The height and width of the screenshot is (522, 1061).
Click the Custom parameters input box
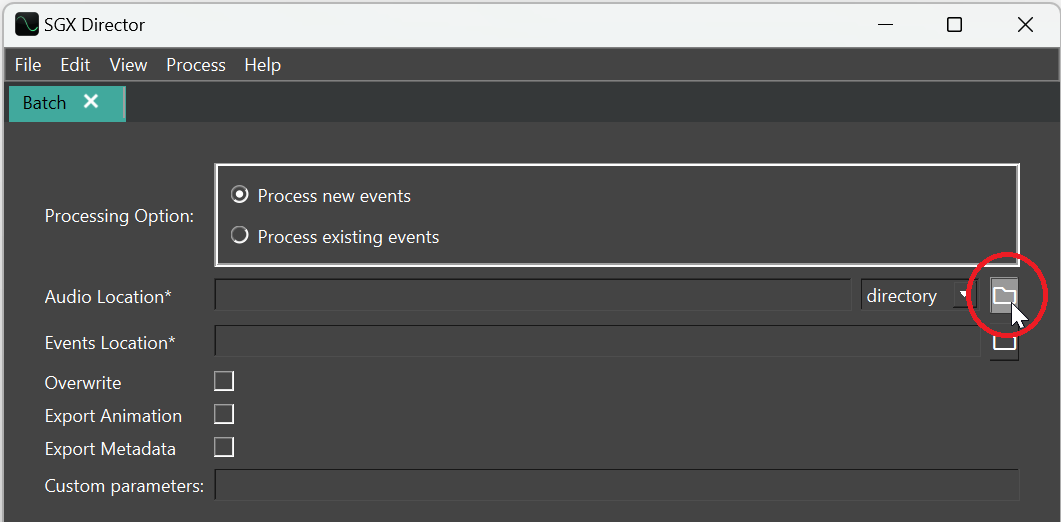617,486
